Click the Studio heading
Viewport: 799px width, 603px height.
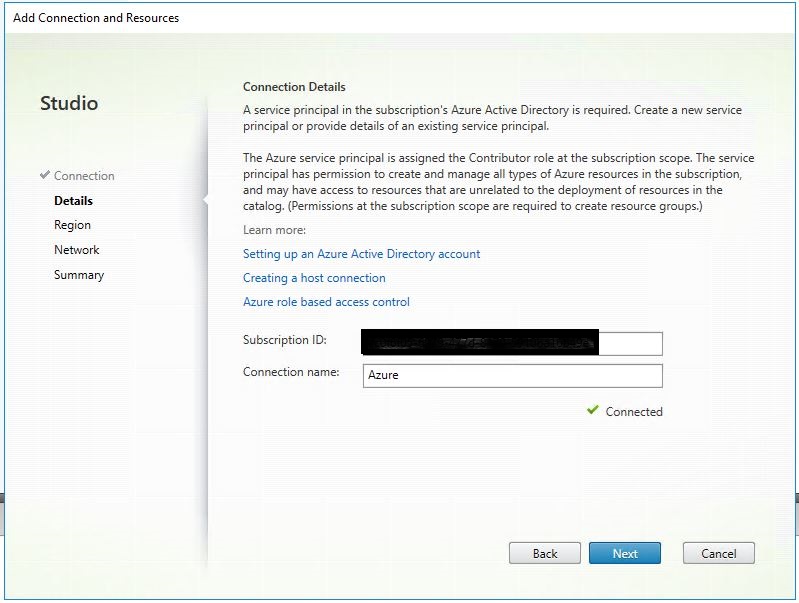[69, 103]
